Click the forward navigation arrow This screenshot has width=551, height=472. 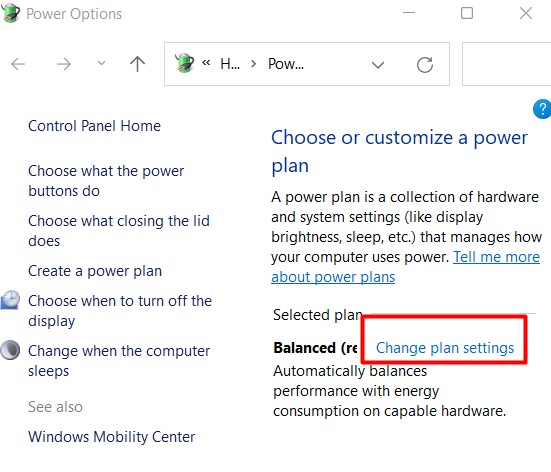[64, 64]
